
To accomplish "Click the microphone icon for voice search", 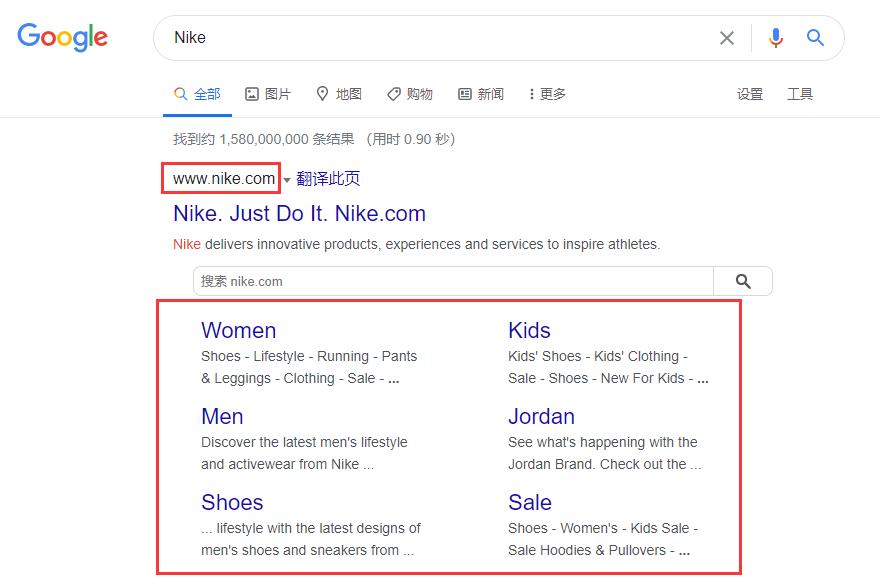I will pyautogui.click(x=775, y=37).
